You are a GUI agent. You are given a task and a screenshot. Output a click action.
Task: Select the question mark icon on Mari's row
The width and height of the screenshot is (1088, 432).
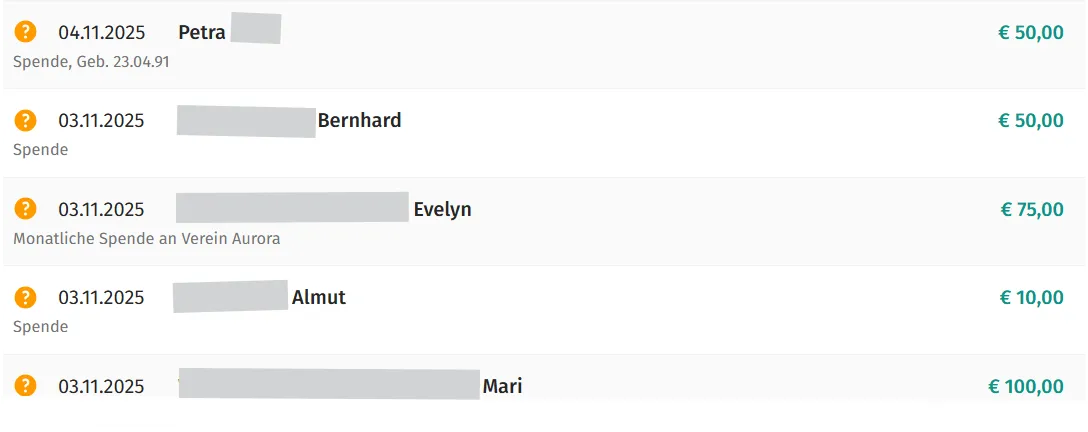(25, 386)
